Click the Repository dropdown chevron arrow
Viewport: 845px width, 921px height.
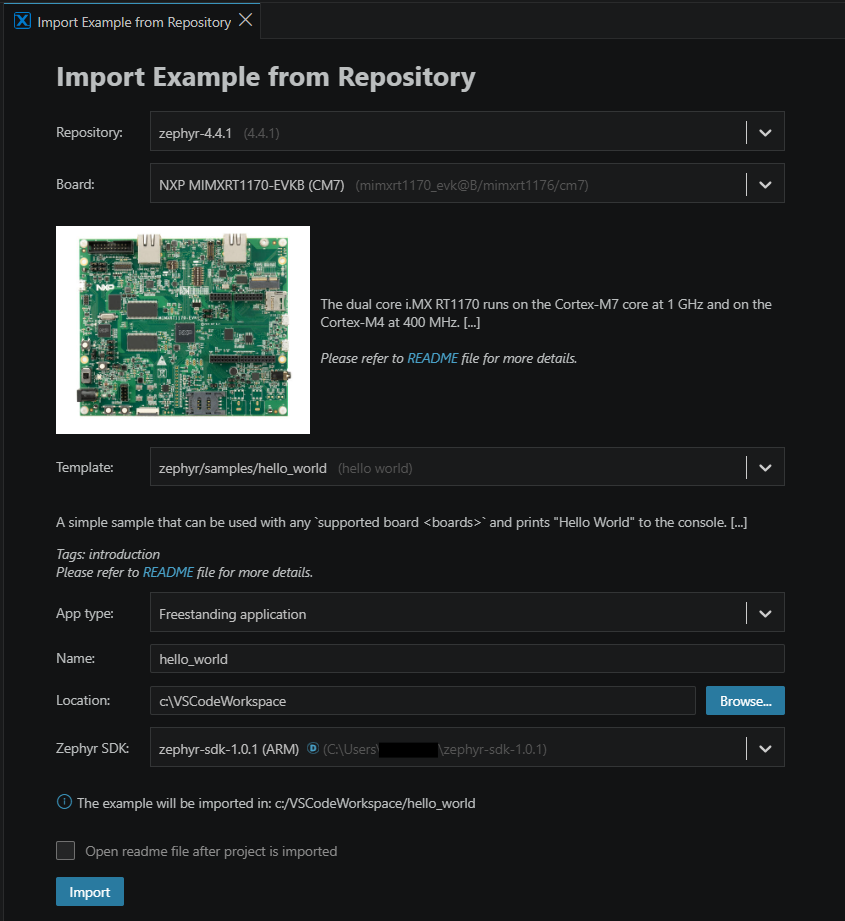pyautogui.click(x=765, y=133)
